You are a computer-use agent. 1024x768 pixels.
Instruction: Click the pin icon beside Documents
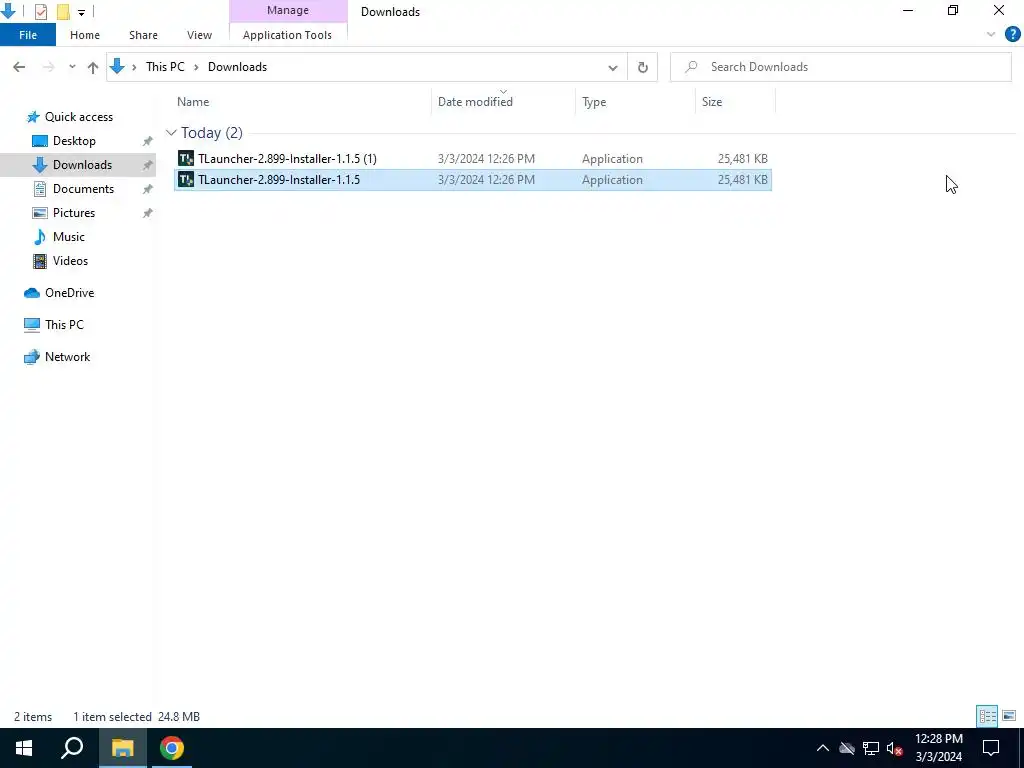point(148,189)
